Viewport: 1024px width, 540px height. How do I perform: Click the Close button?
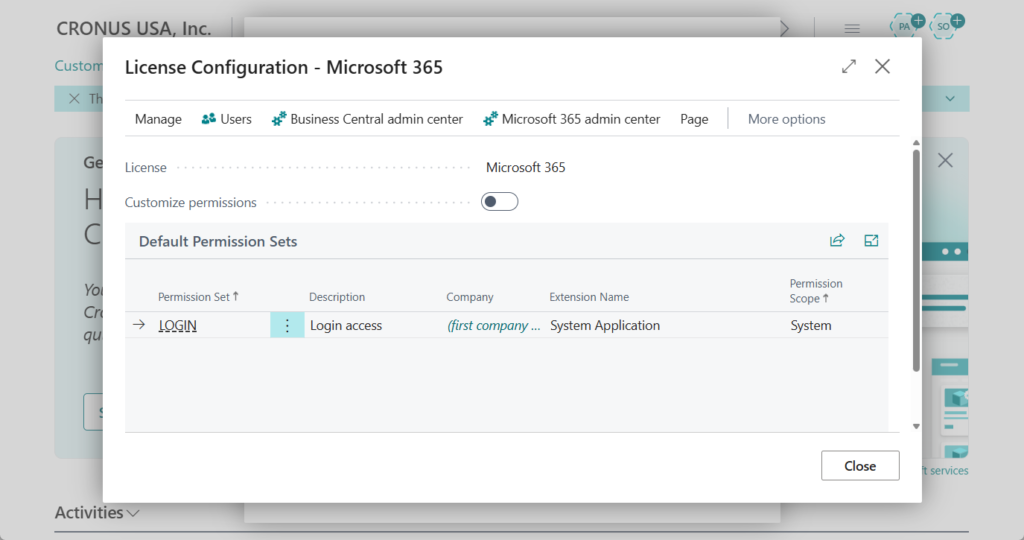859,466
